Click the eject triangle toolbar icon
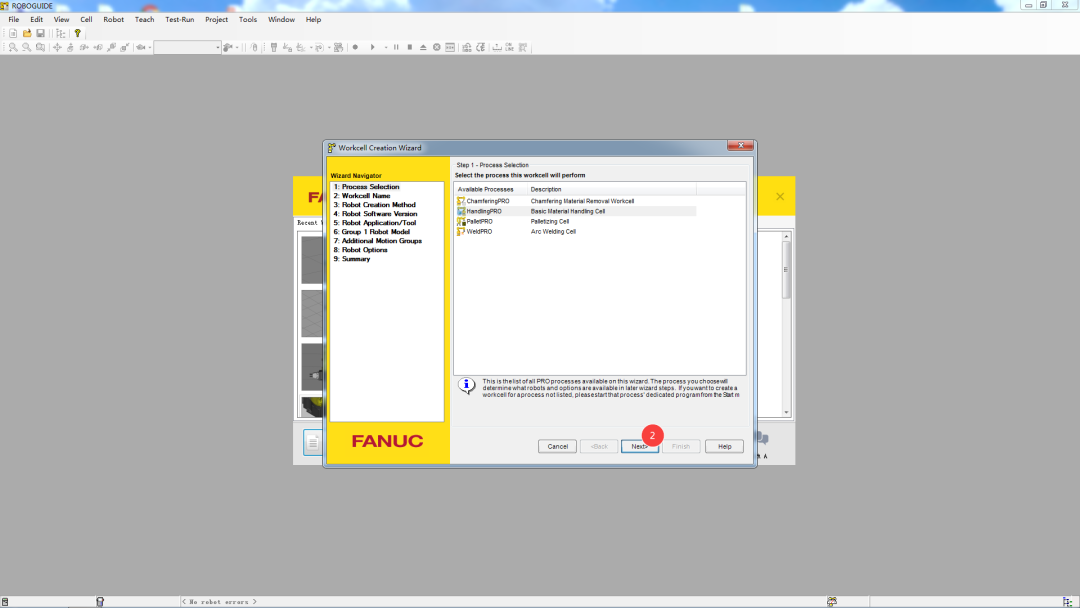The height and width of the screenshot is (608, 1080). tap(423, 48)
